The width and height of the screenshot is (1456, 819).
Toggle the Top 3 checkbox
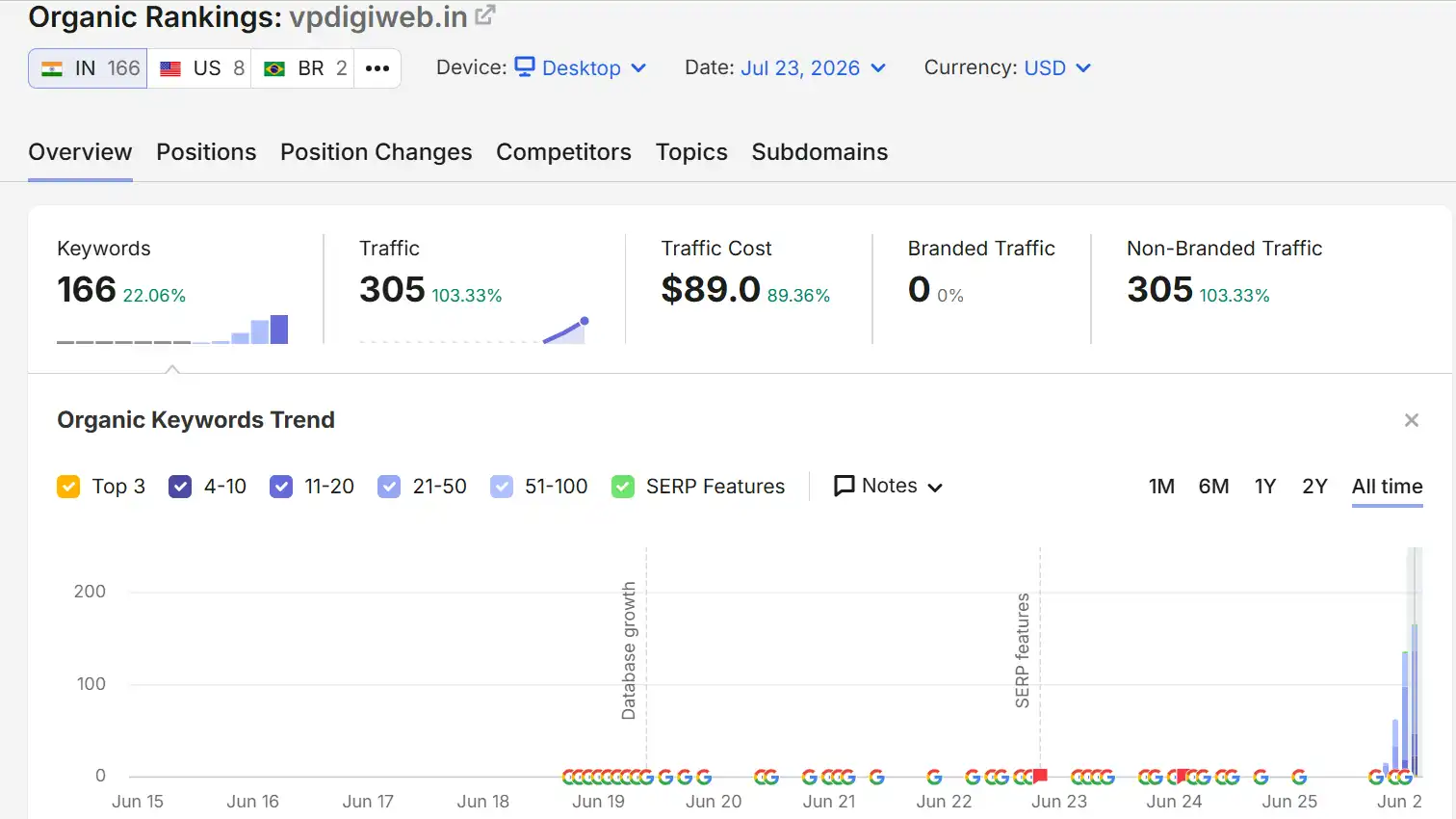point(68,487)
